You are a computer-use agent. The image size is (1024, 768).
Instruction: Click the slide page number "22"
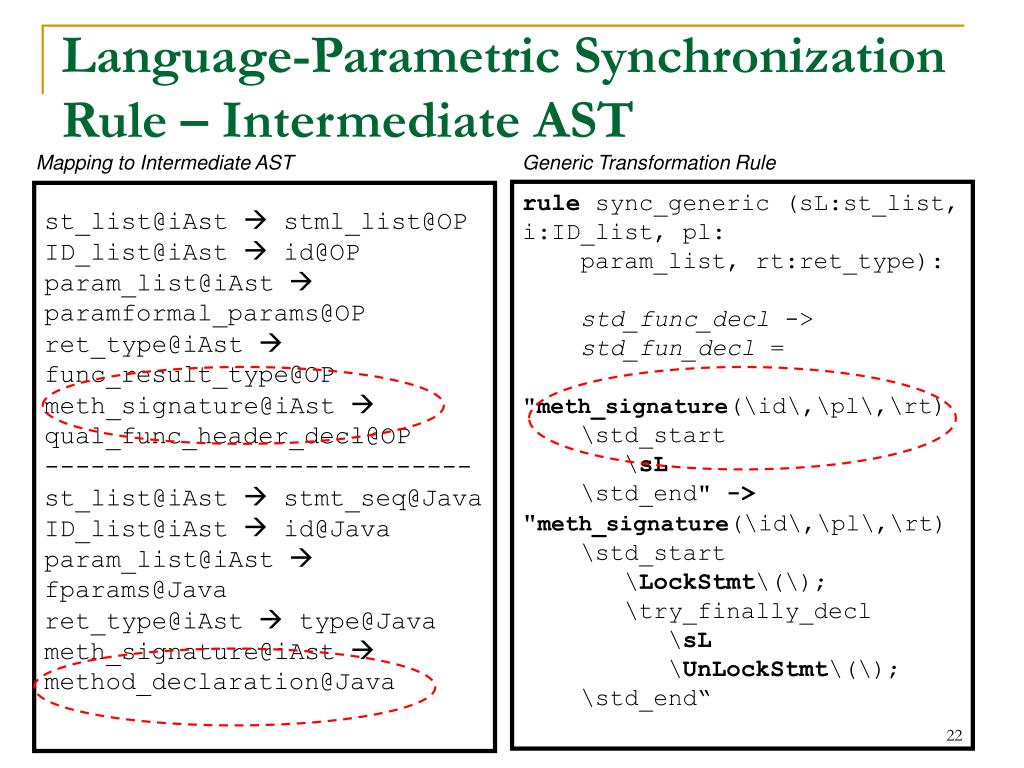(954, 735)
